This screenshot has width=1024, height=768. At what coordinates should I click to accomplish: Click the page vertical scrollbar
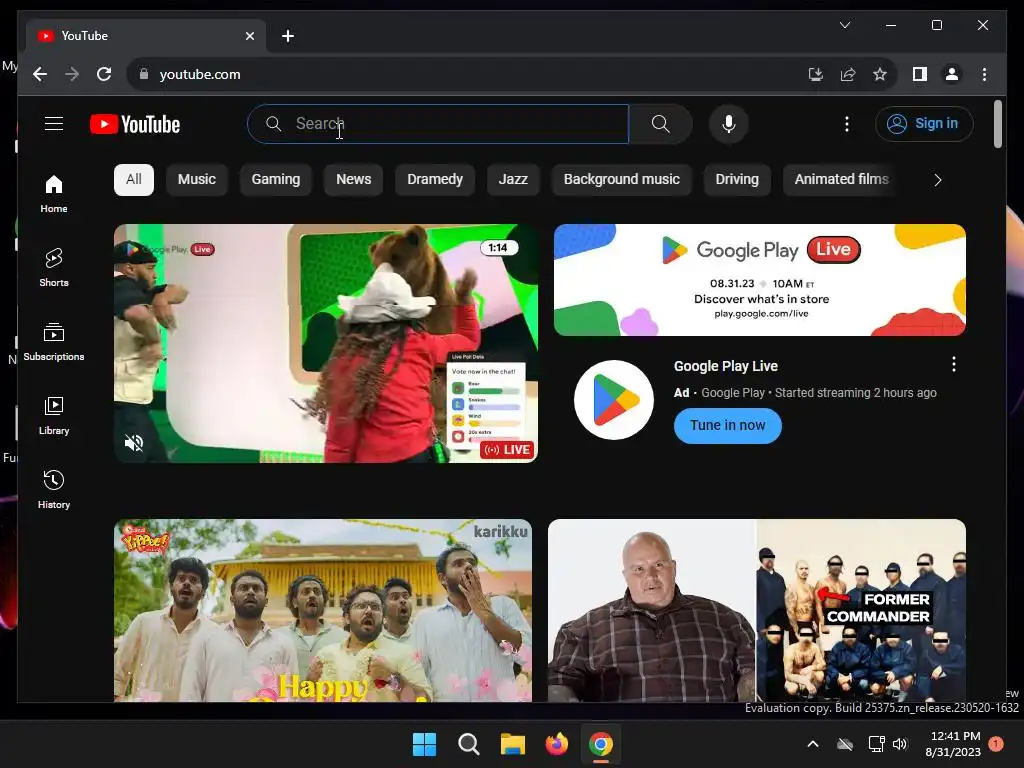tap(997, 124)
